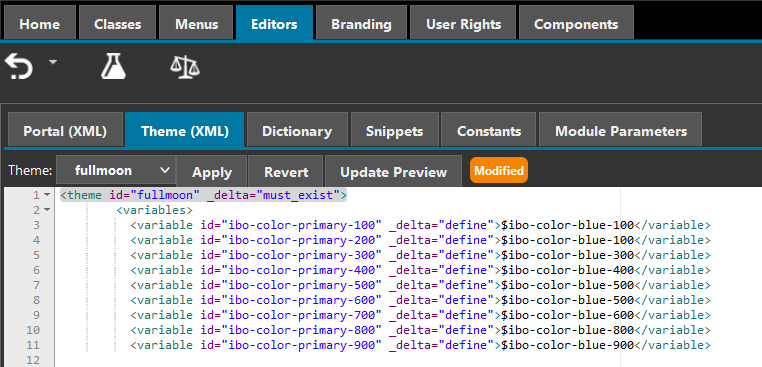Click the lab flask icon

[113, 67]
